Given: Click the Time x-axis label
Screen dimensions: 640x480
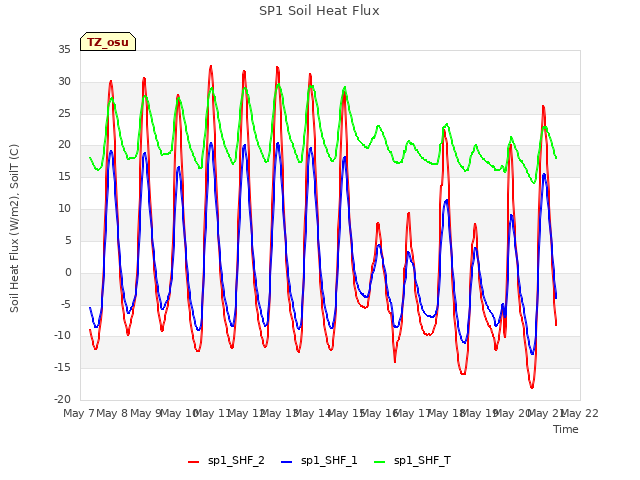Looking at the screenshot, I should point(566,429).
